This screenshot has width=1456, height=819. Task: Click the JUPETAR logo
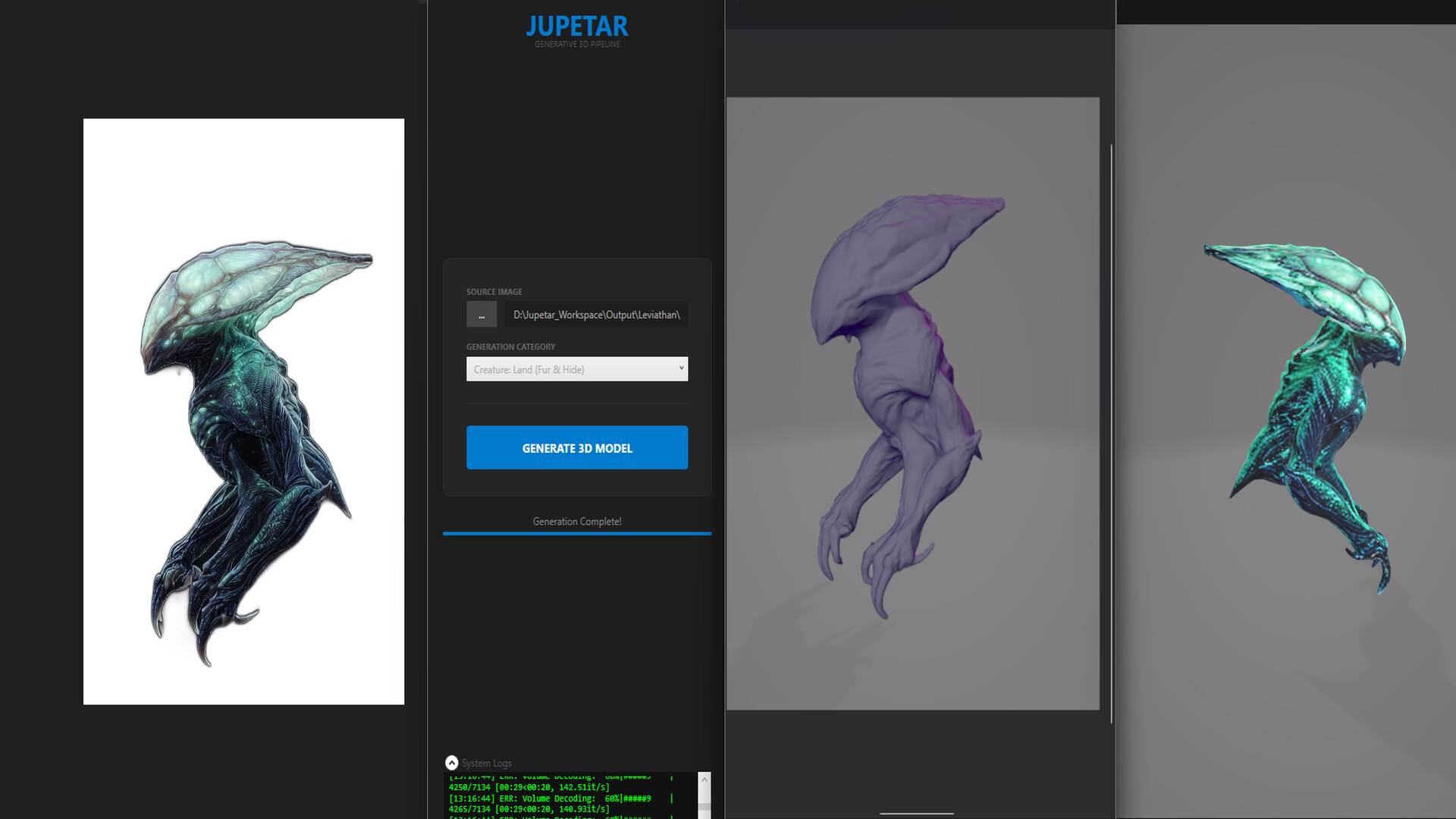tap(577, 27)
